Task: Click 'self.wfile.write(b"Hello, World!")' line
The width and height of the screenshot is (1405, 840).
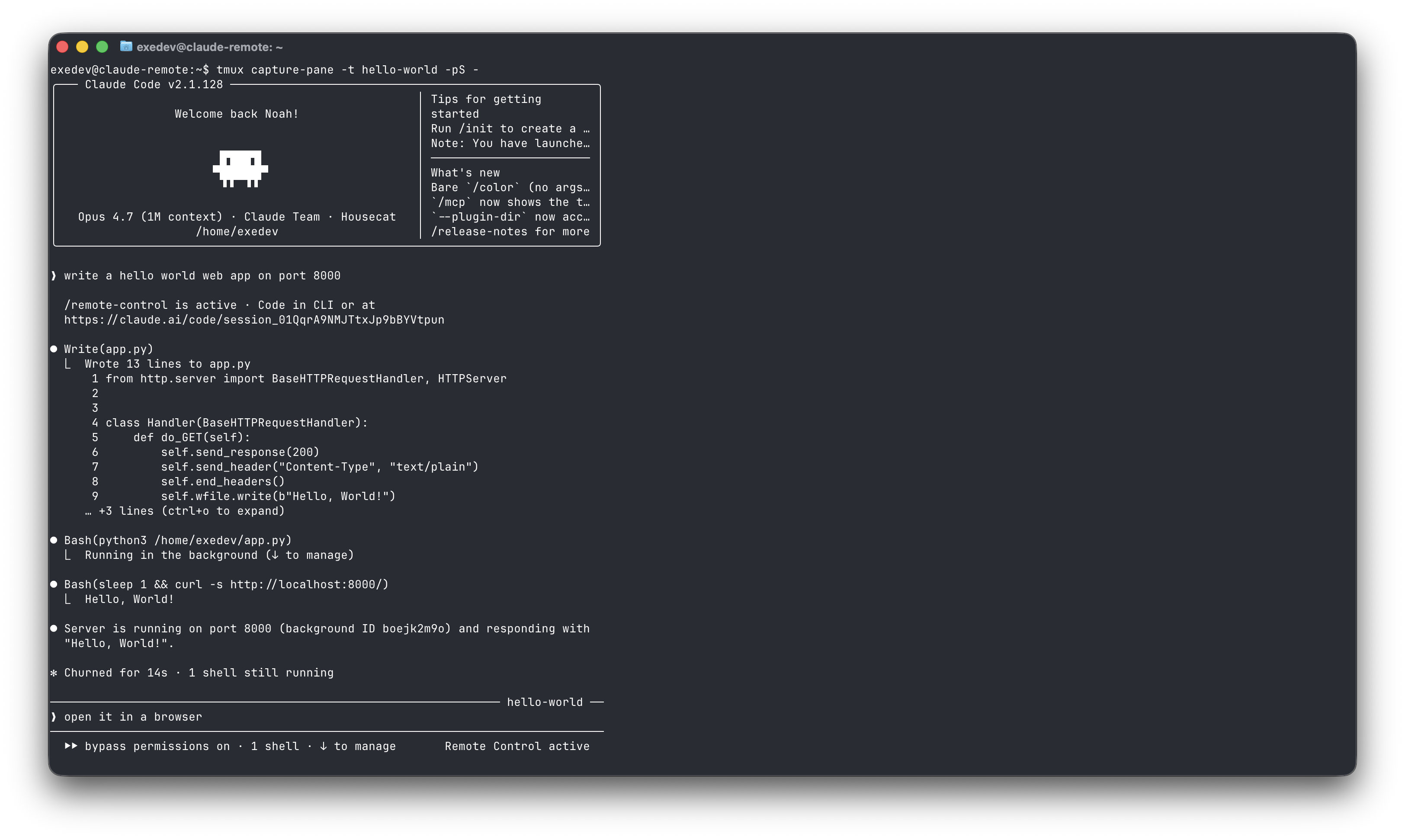Action: [278, 497]
